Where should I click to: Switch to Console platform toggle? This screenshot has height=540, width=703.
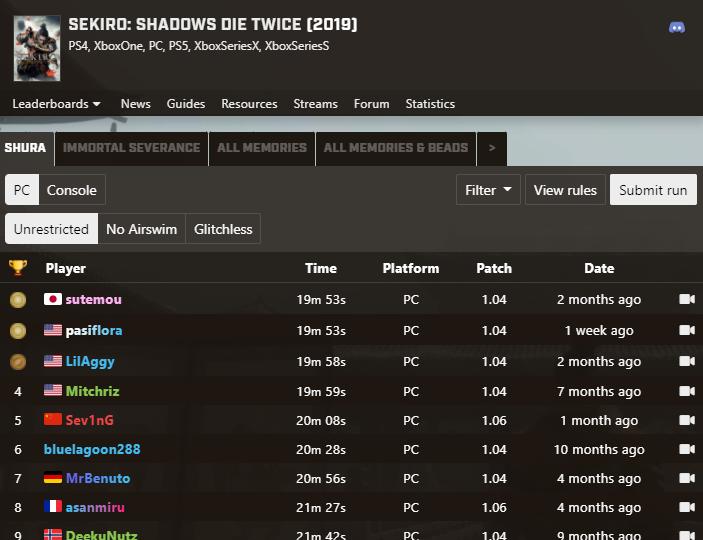(x=72, y=190)
